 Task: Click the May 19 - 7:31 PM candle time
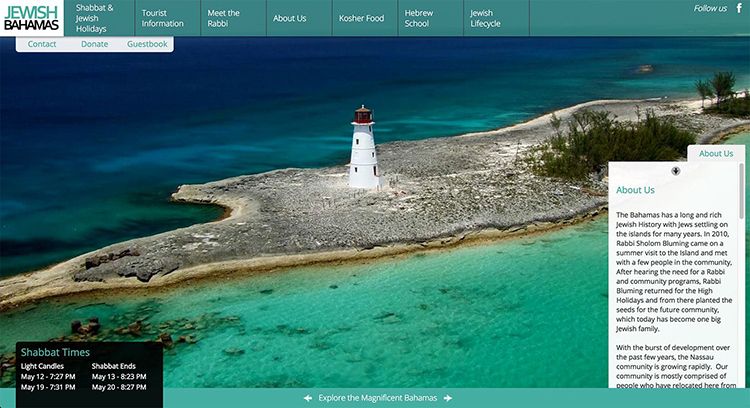tap(48, 387)
